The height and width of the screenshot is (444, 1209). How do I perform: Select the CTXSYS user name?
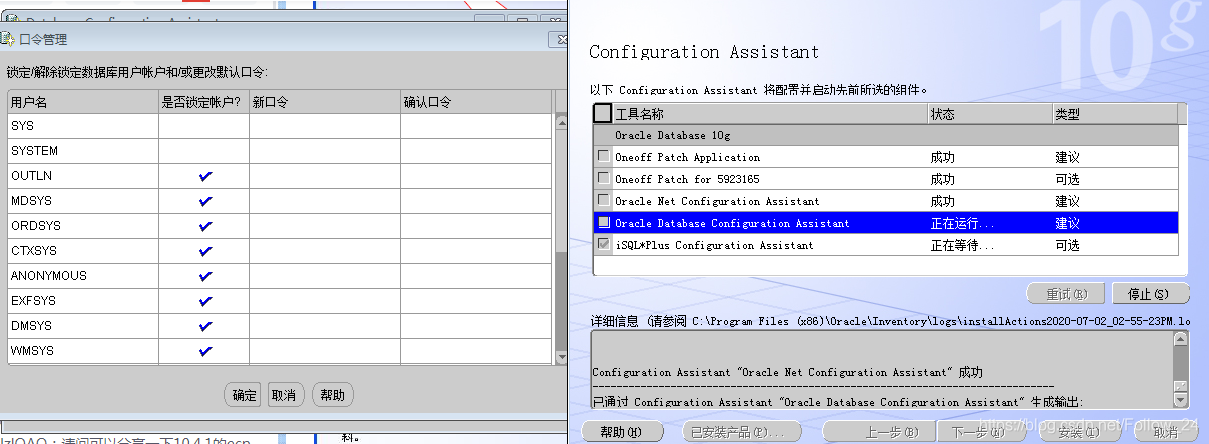(34, 251)
